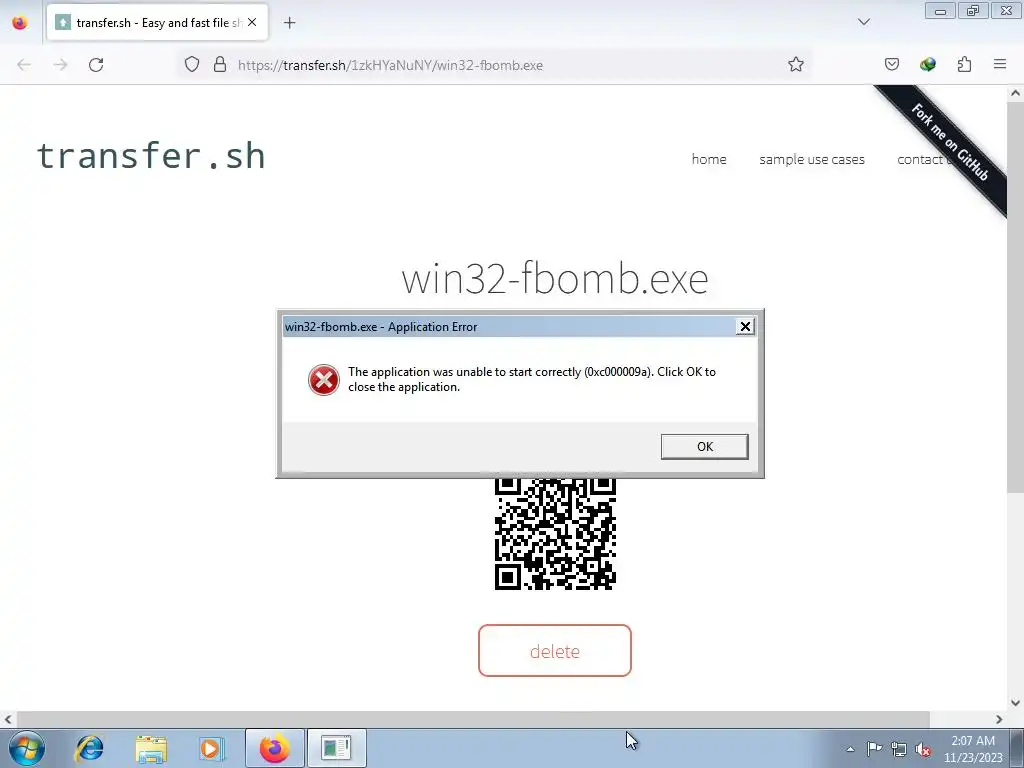Open the Action Center flag icon
Screen dimensions: 1024x768
point(874,749)
